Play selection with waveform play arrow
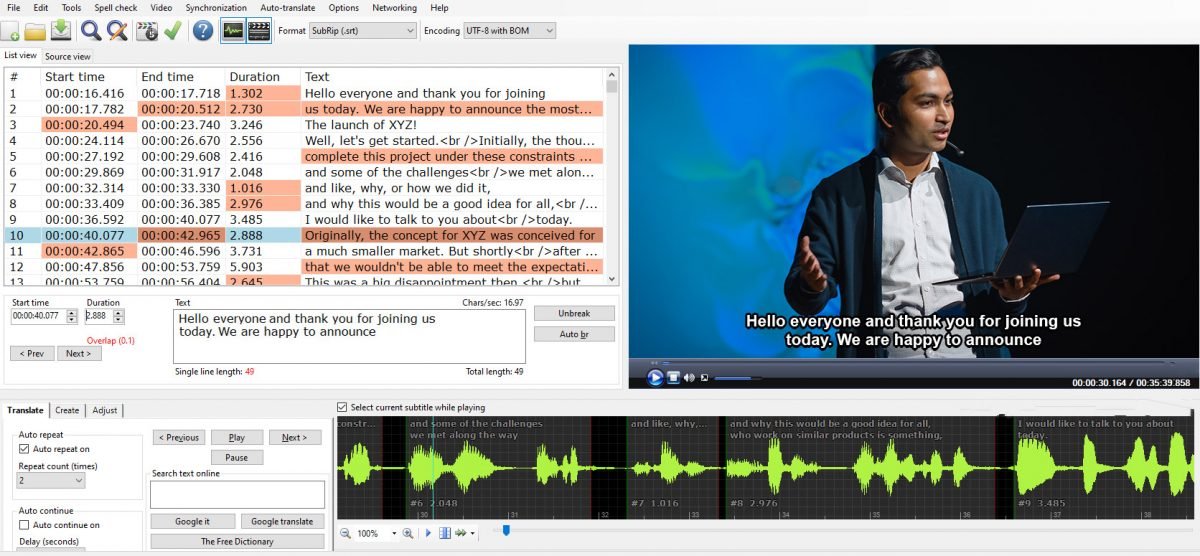This screenshot has height=556, width=1200. tap(428, 533)
